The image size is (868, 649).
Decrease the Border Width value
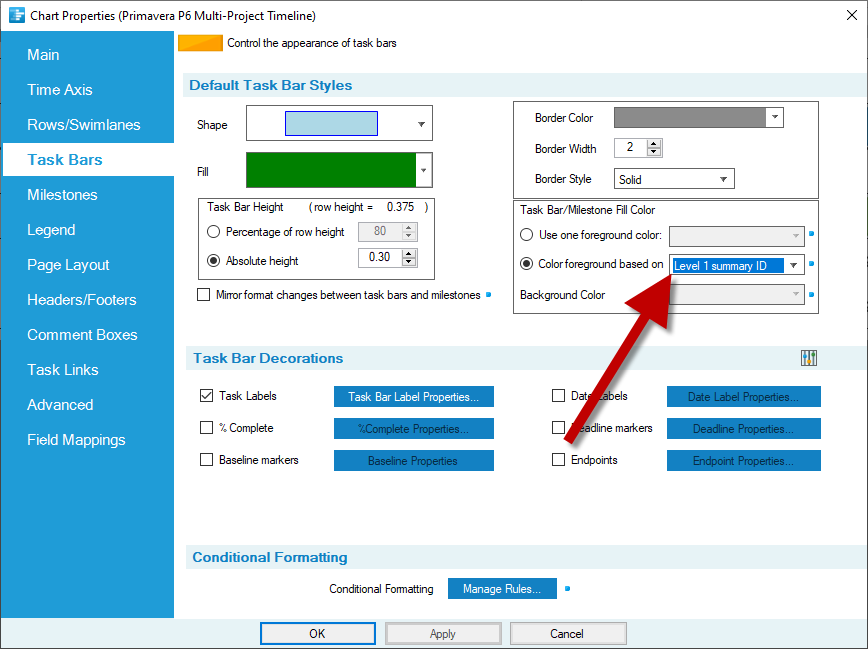point(654,152)
